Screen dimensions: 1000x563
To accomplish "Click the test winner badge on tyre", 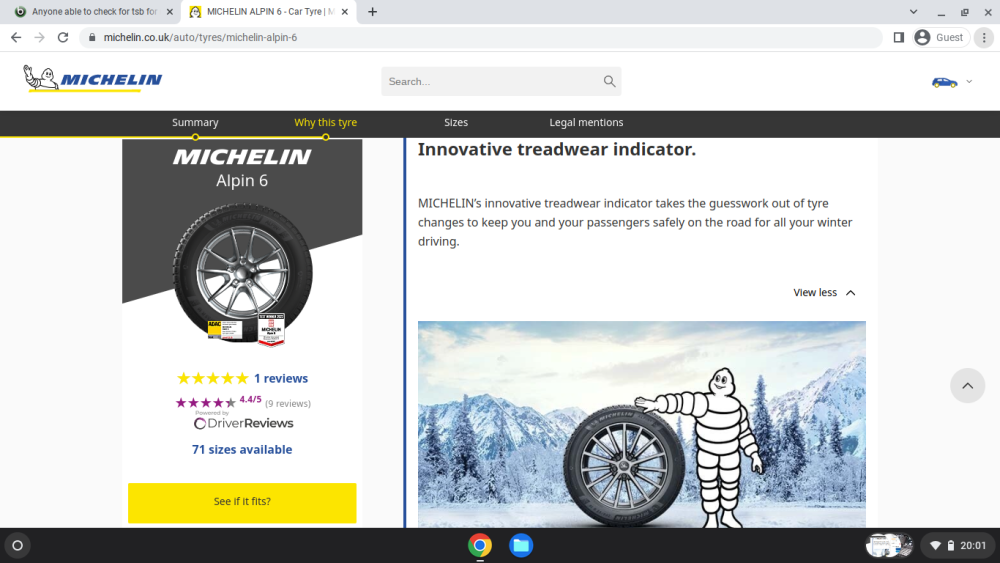I will [271, 329].
